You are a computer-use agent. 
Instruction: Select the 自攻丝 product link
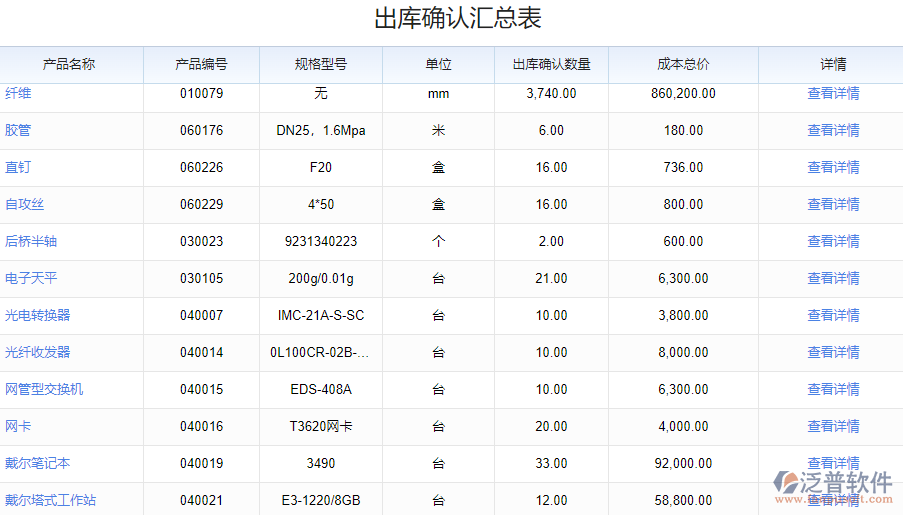click(25, 204)
